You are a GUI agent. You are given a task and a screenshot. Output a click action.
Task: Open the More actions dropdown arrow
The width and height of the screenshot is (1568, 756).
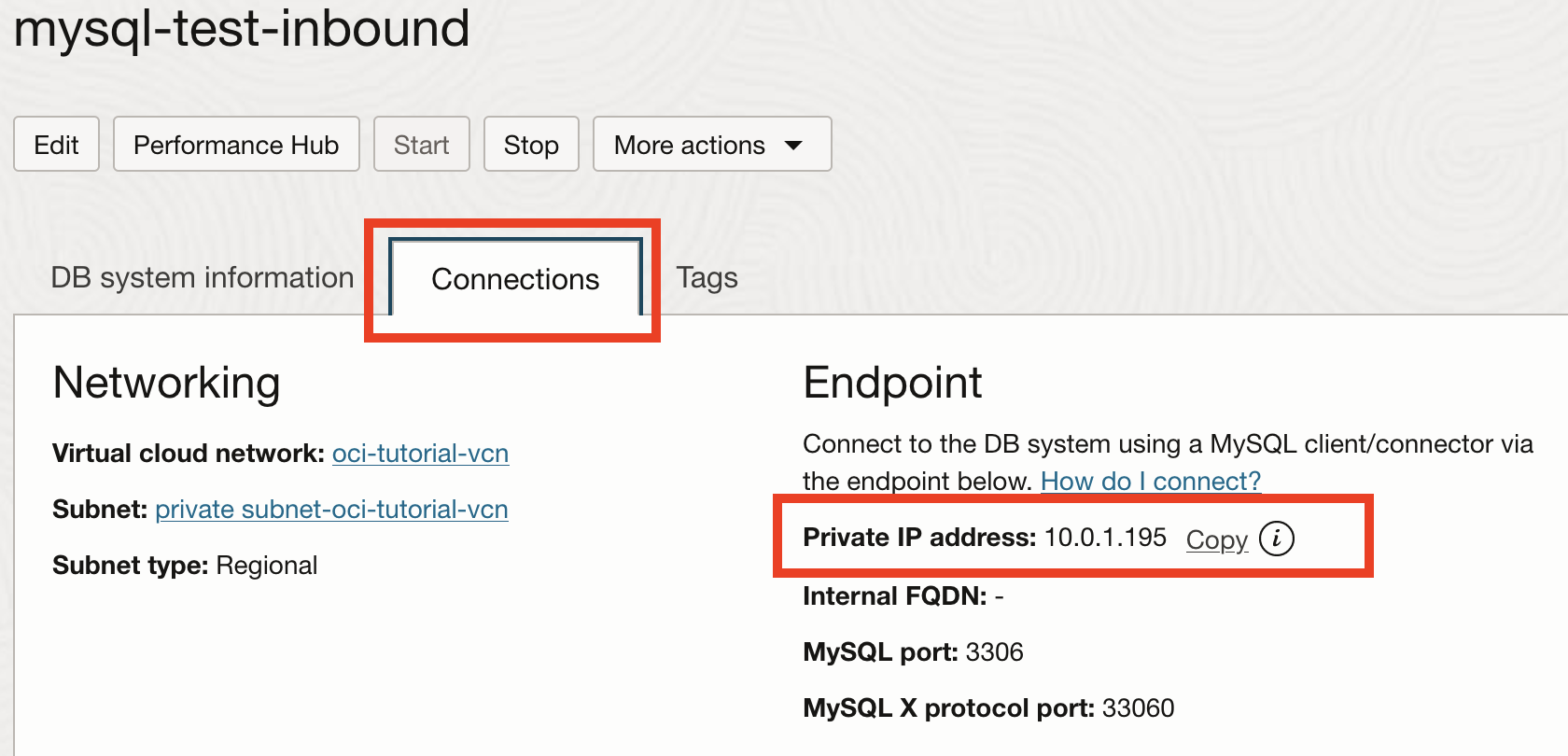click(x=793, y=145)
